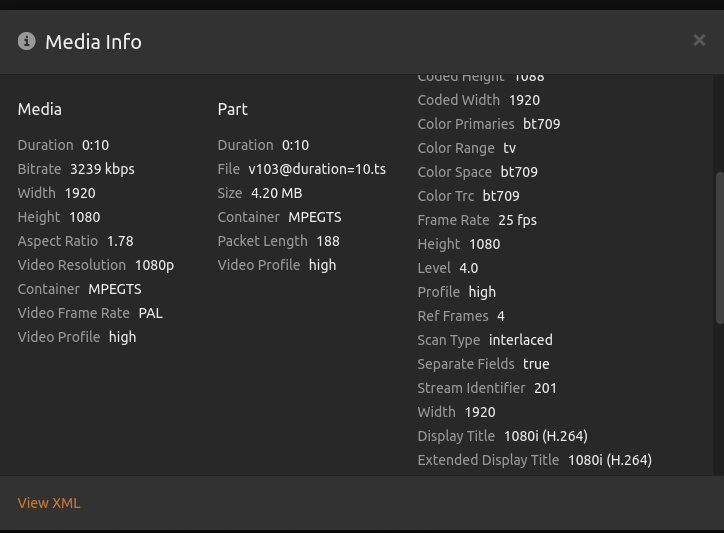Click the 3239 kbps bitrate value

click(102, 169)
